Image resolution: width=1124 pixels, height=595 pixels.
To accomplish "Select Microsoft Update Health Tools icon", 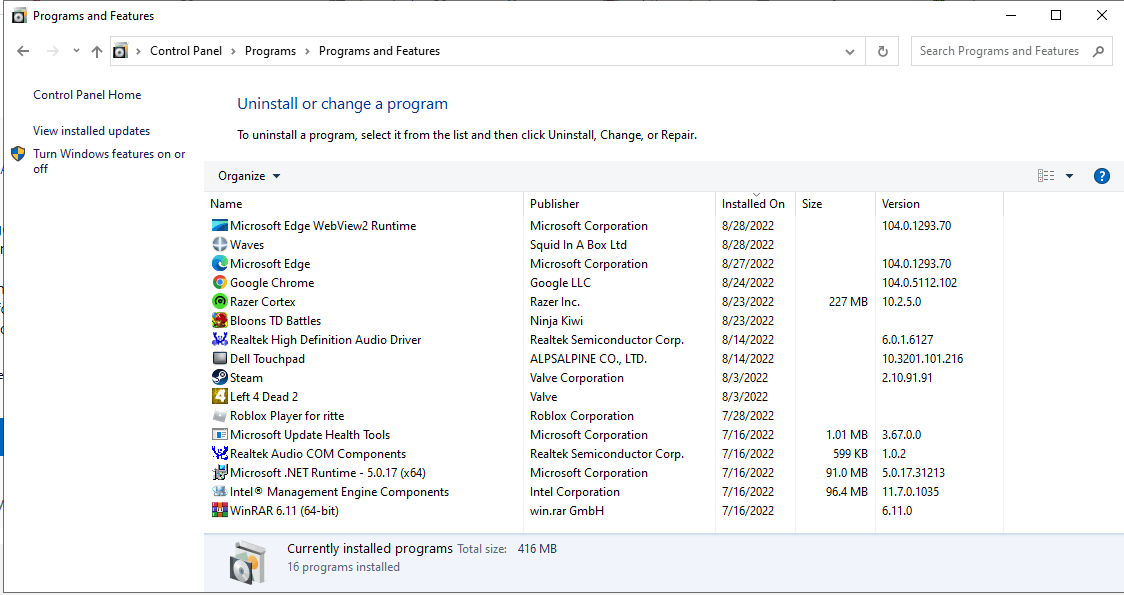I will point(219,434).
